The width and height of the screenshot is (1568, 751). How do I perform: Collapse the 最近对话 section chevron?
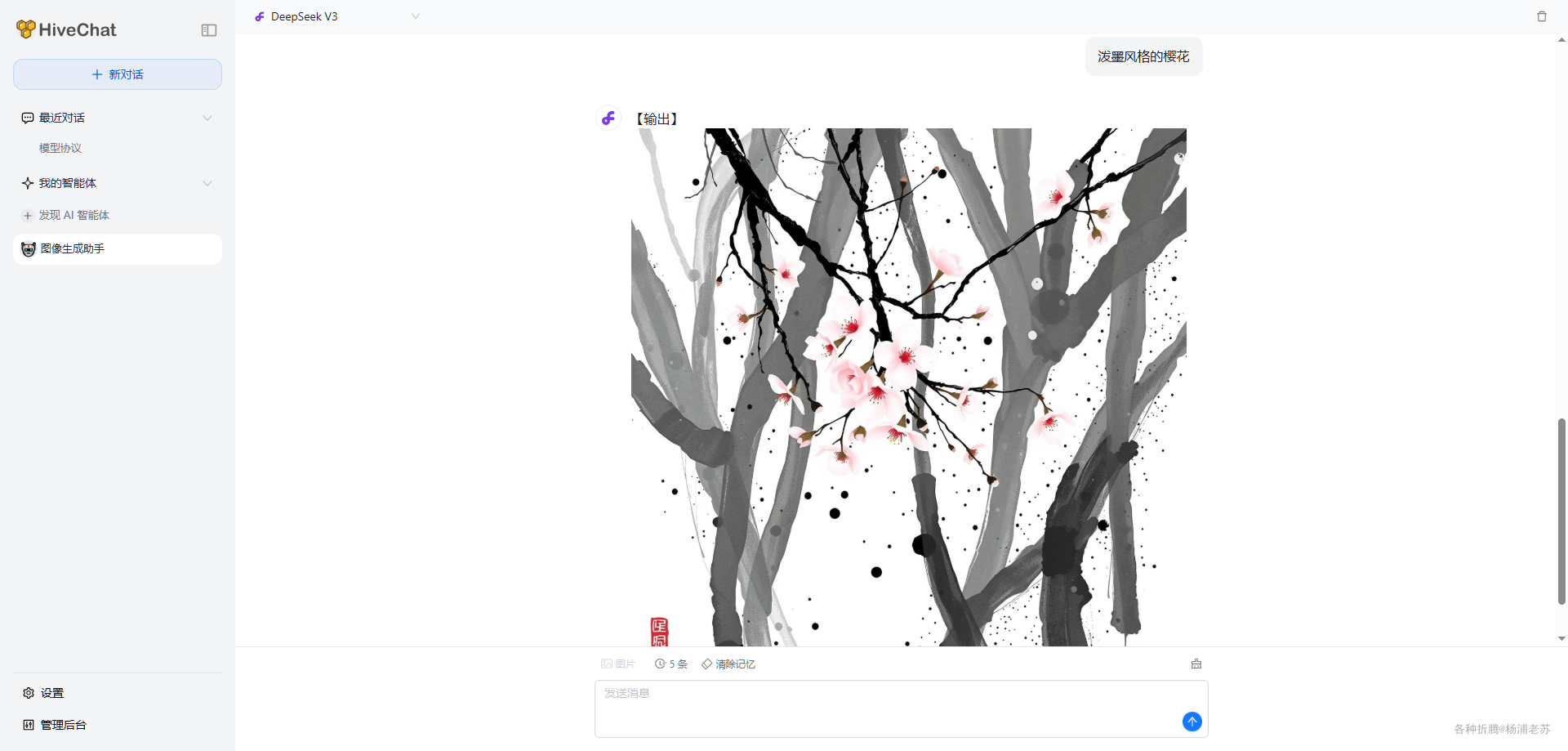click(x=207, y=118)
